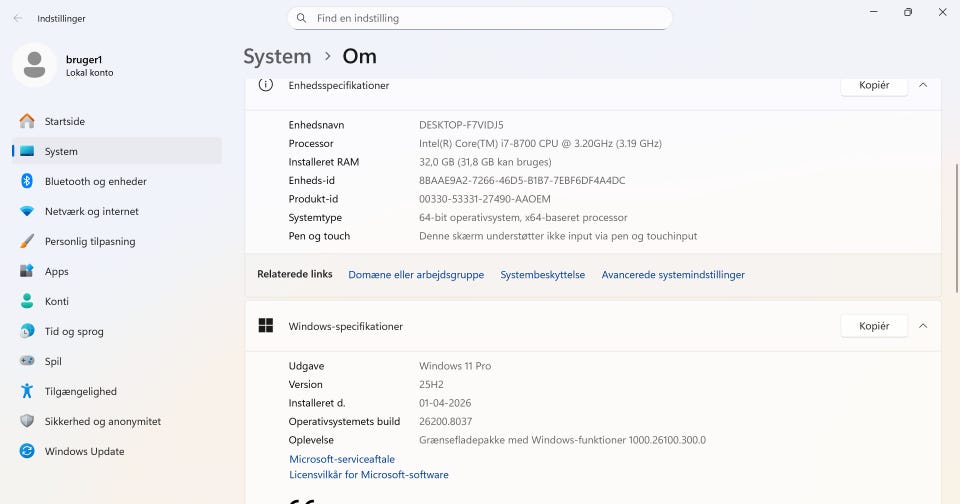Collapse the Windows-specifikationer section chevron
This screenshot has width=960, height=504.
[923, 326]
